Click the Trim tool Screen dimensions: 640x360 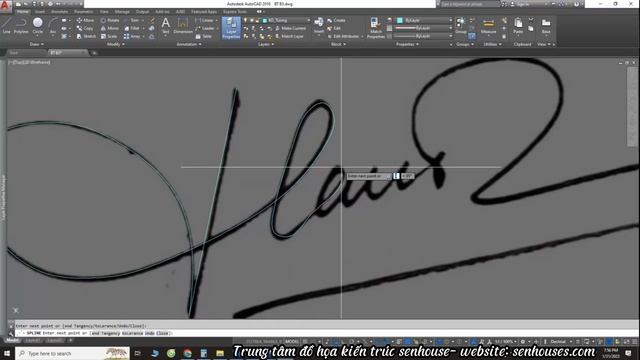click(131, 20)
